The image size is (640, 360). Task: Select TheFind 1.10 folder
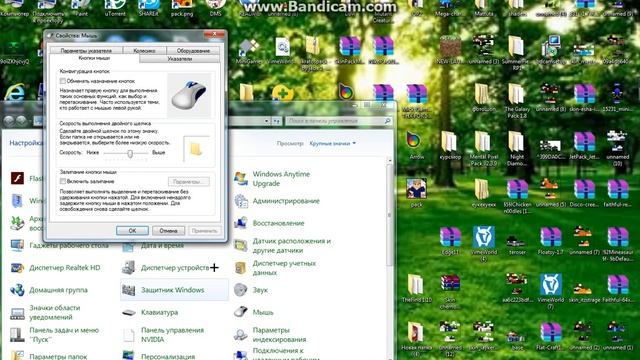click(416, 288)
